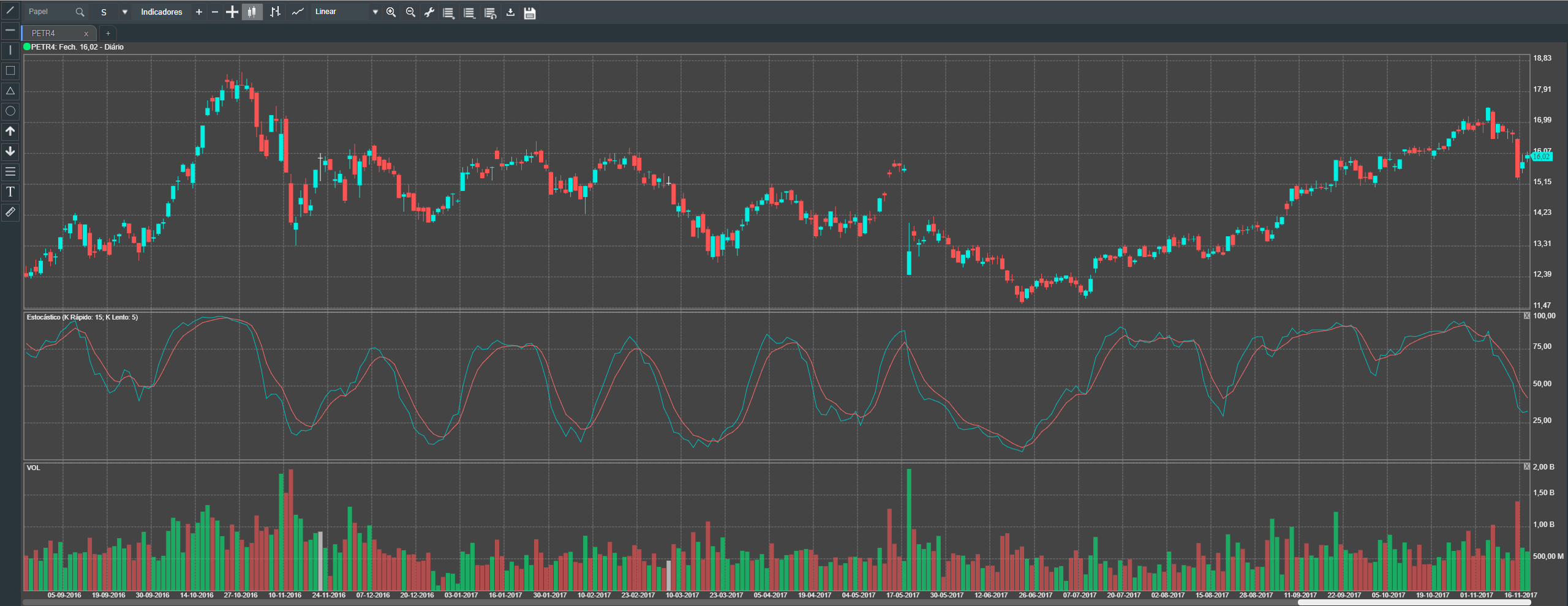
Task: Add a new chart tab
Action: (x=108, y=33)
